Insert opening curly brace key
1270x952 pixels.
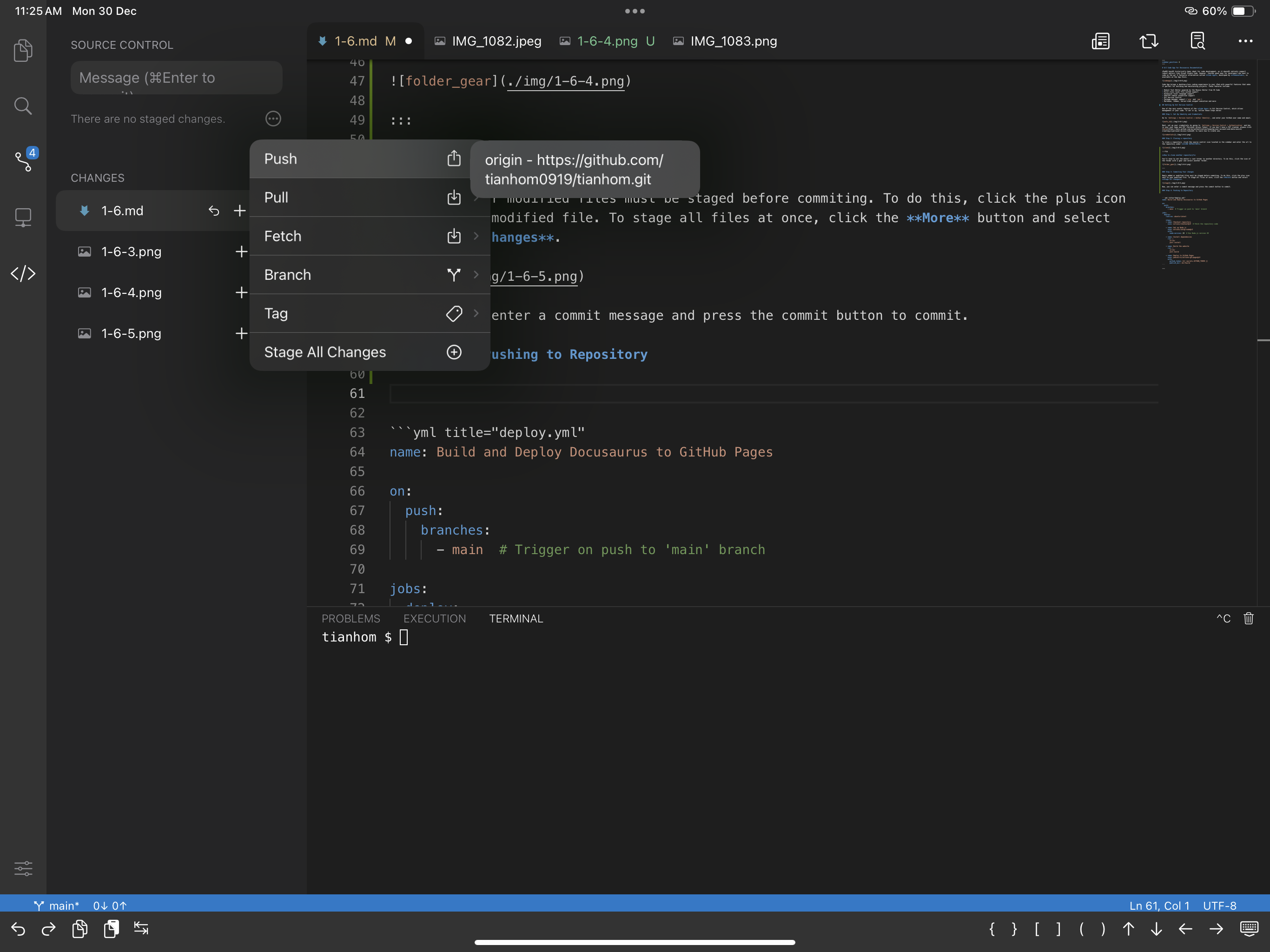(992, 929)
